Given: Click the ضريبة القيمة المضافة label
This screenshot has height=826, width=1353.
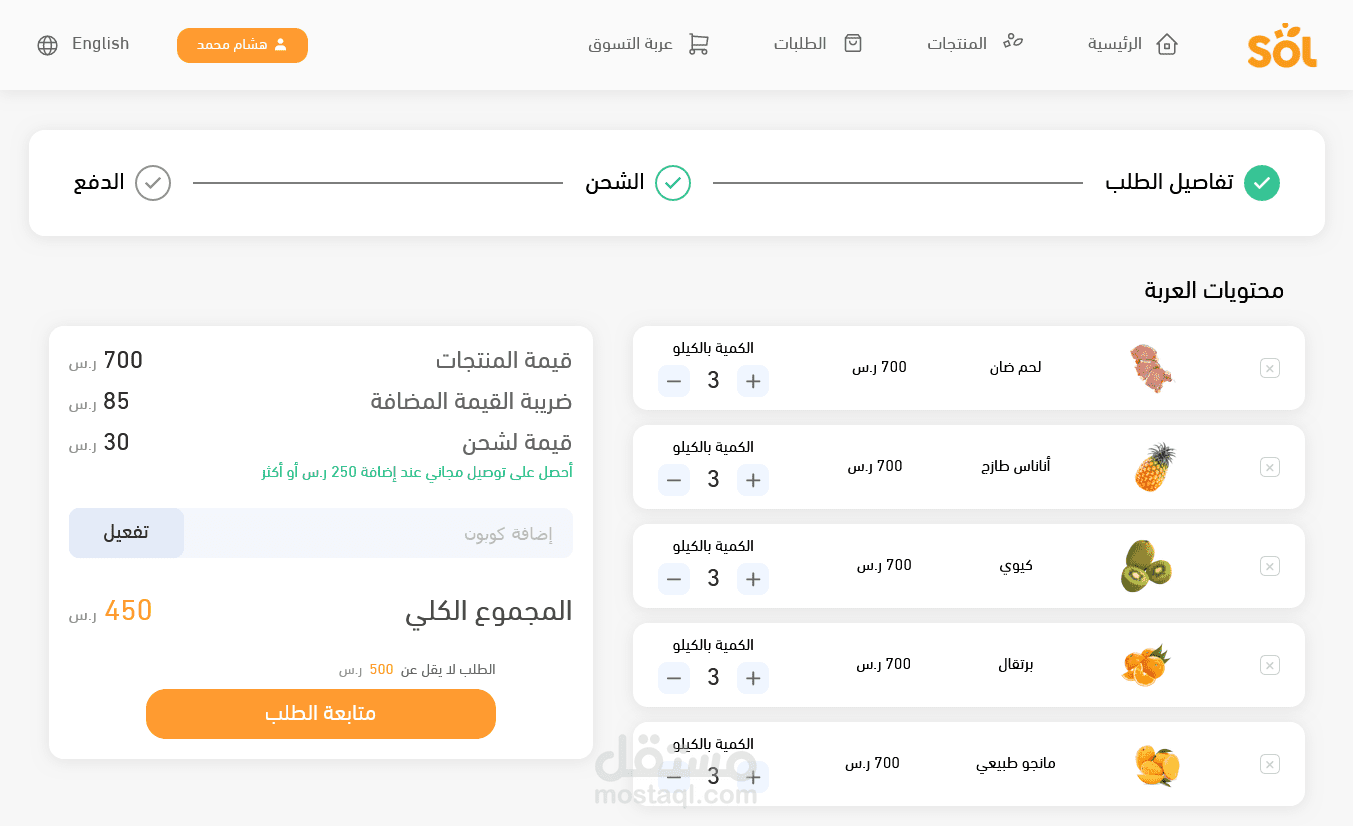Looking at the screenshot, I should pyautogui.click(x=471, y=401).
